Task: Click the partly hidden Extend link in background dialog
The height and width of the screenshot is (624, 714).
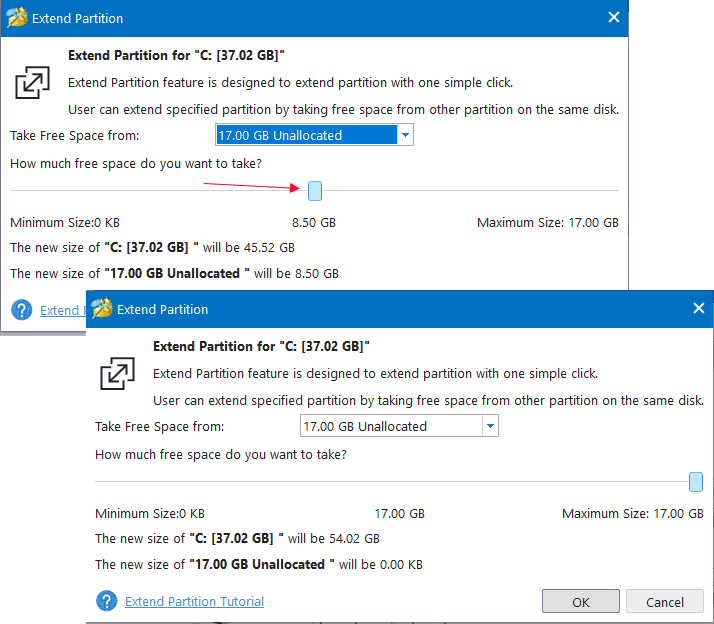Action: [x=59, y=310]
